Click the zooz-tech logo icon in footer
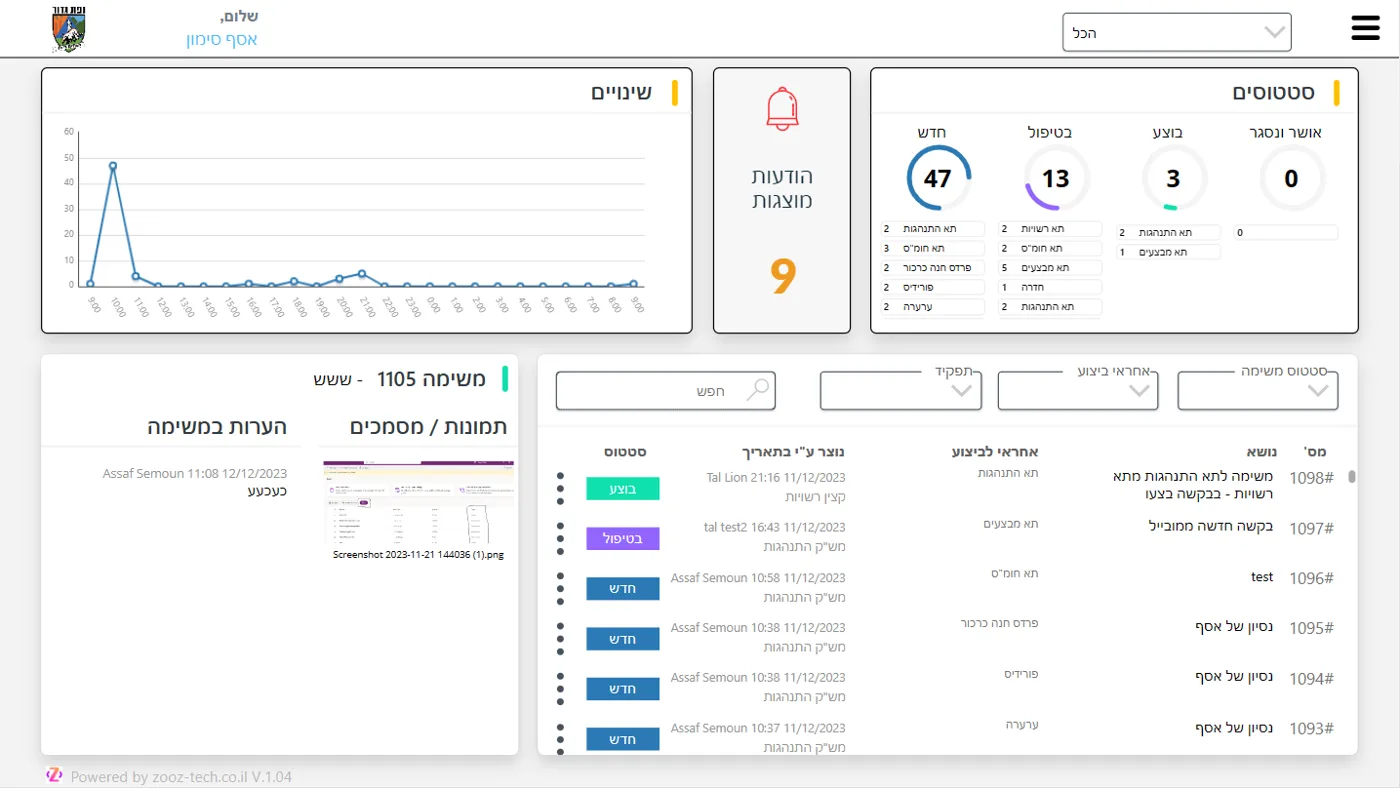The width and height of the screenshot is (1400, 788). [54, 775]
